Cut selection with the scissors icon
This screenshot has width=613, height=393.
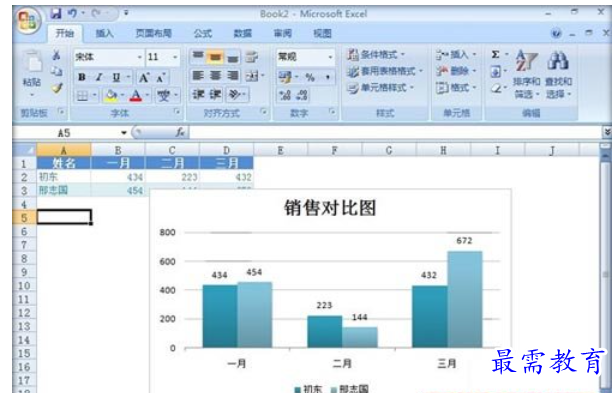coord(57,55)
